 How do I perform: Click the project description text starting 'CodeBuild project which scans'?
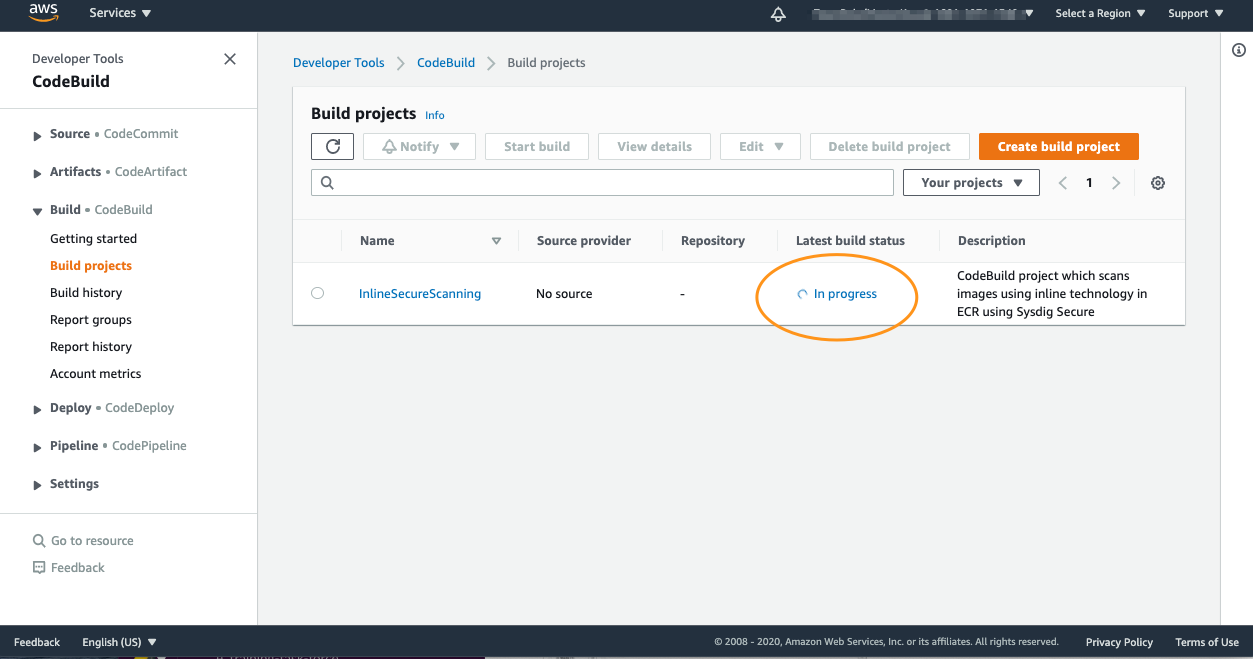click(1052, 294)
